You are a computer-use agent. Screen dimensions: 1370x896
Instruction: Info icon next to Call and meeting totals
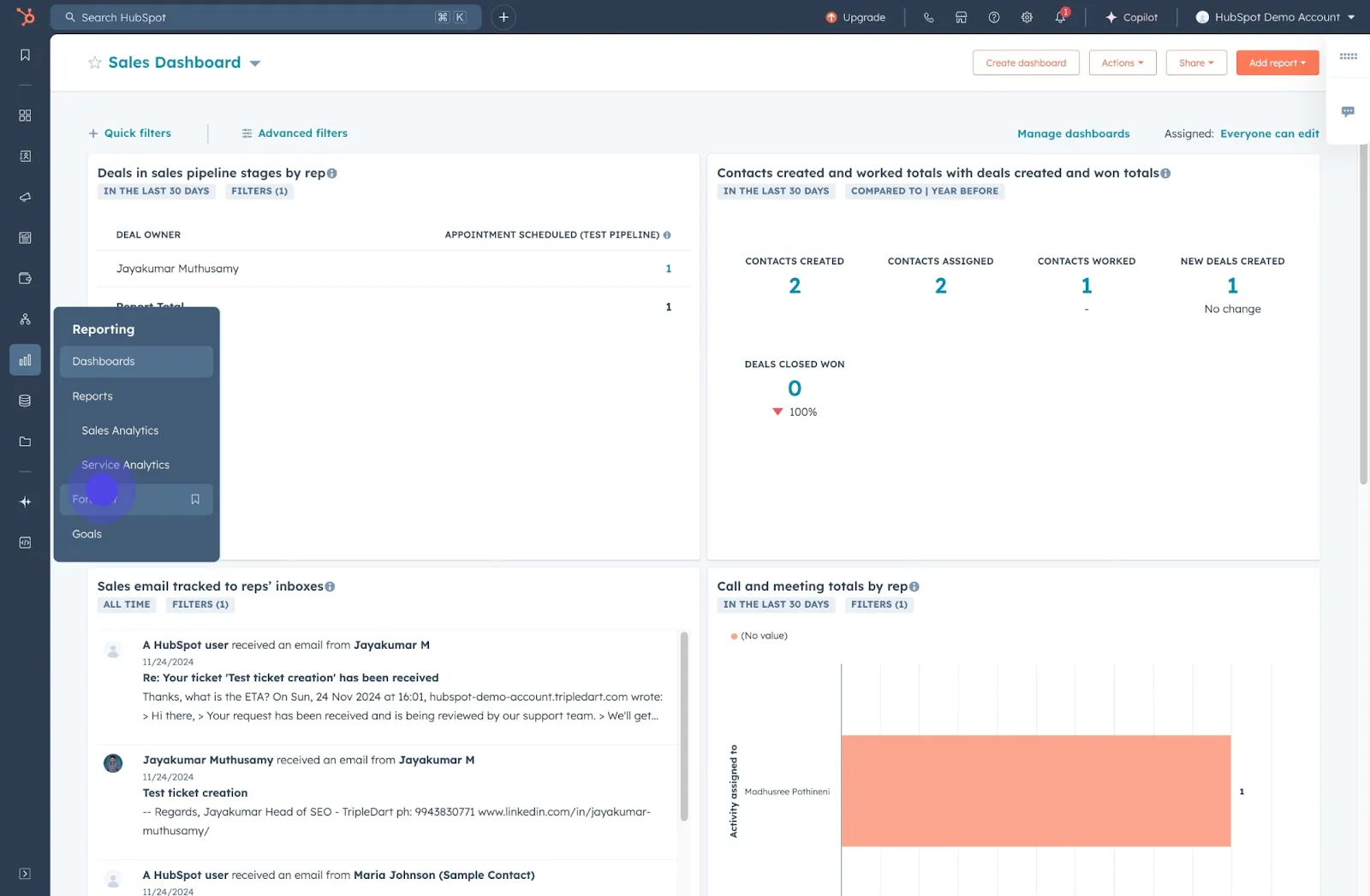pyautogui.click(x=914, y=587)
